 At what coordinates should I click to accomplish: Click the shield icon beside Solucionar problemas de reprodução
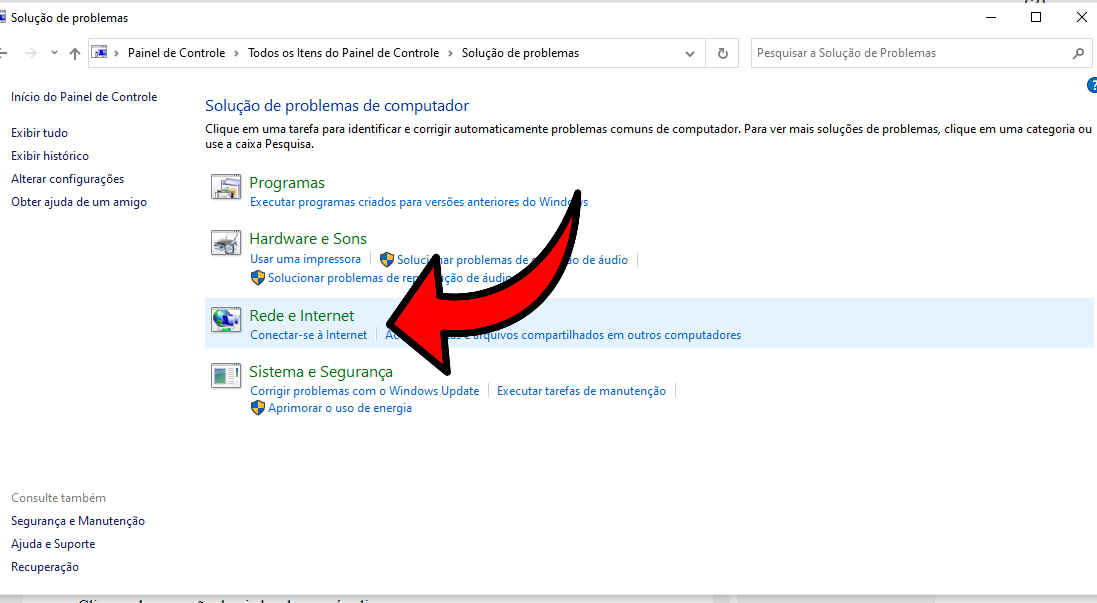click(257, 278)
